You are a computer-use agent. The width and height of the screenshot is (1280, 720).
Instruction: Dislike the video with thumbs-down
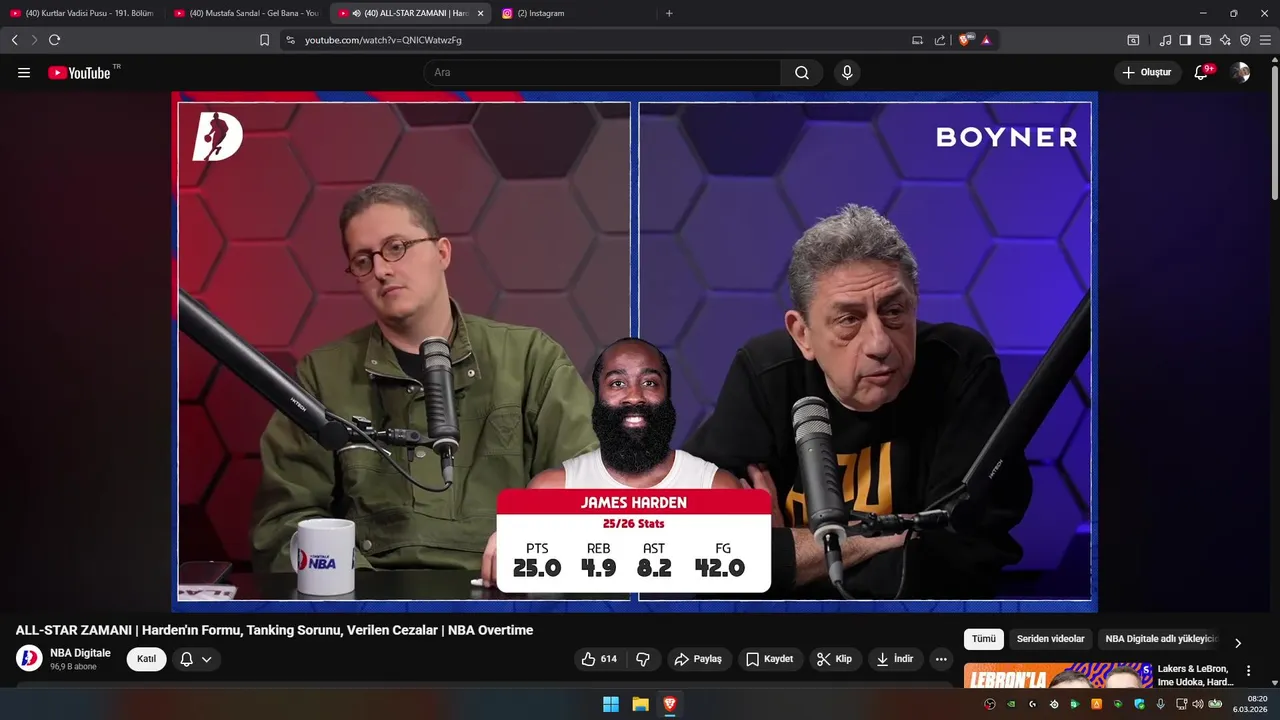coord(643,659)
